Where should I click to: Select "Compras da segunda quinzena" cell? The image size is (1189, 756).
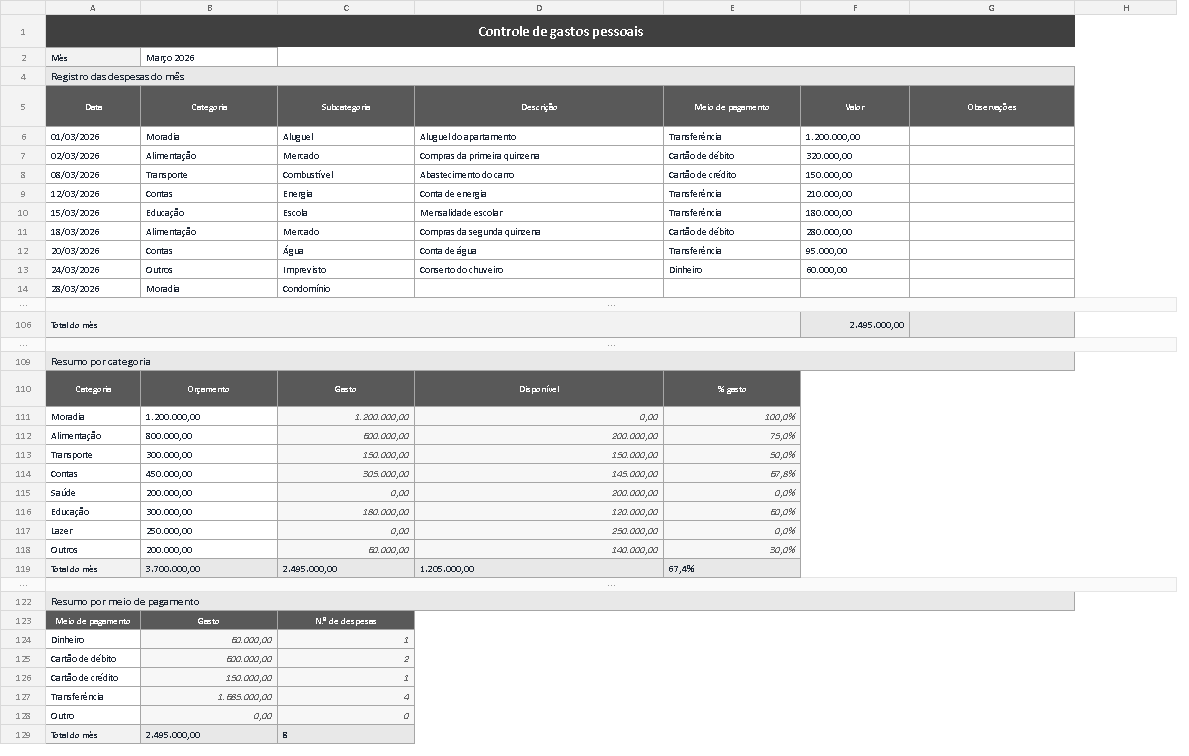point(538,231)
